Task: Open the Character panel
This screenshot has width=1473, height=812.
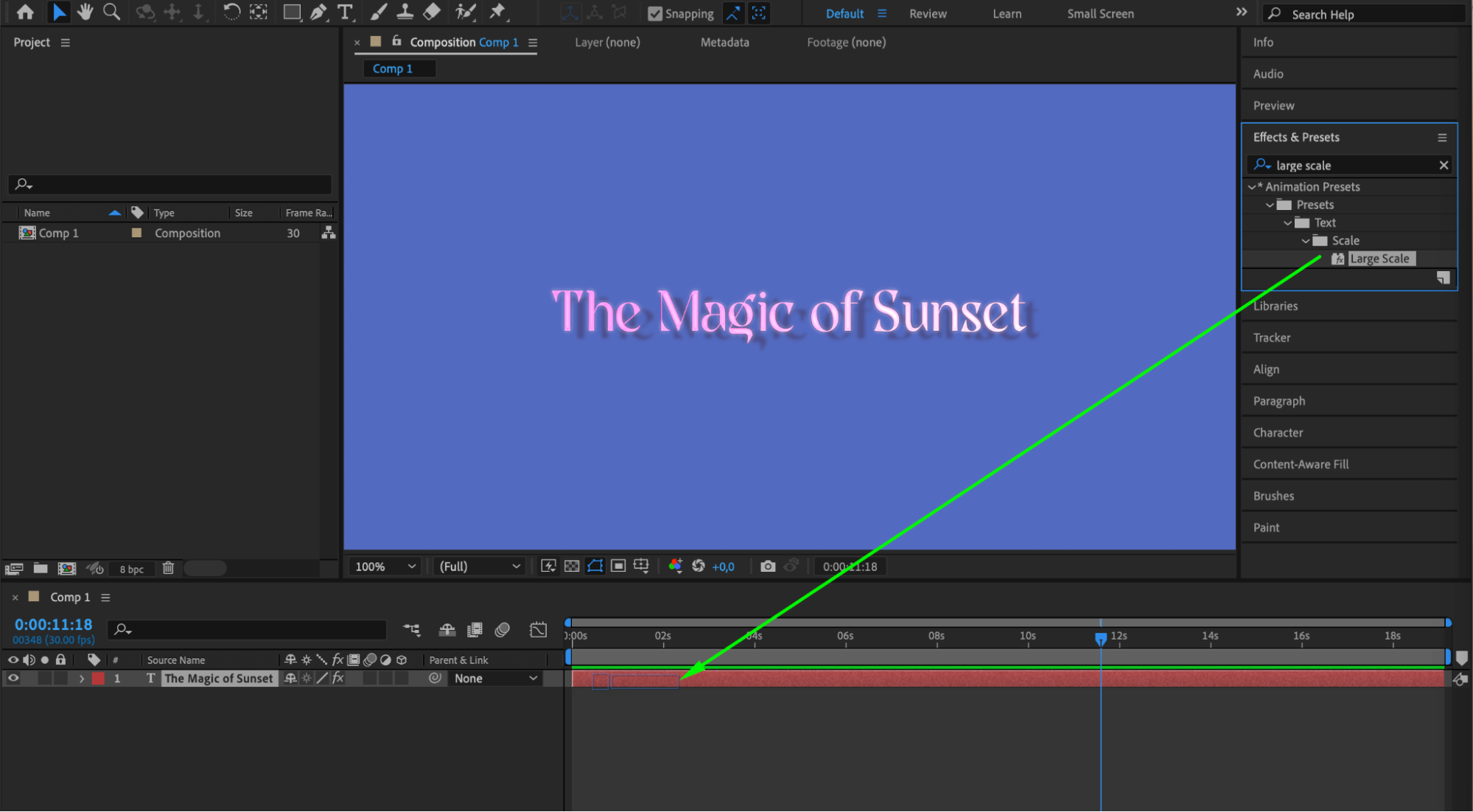Action: tap(1278, 433)
